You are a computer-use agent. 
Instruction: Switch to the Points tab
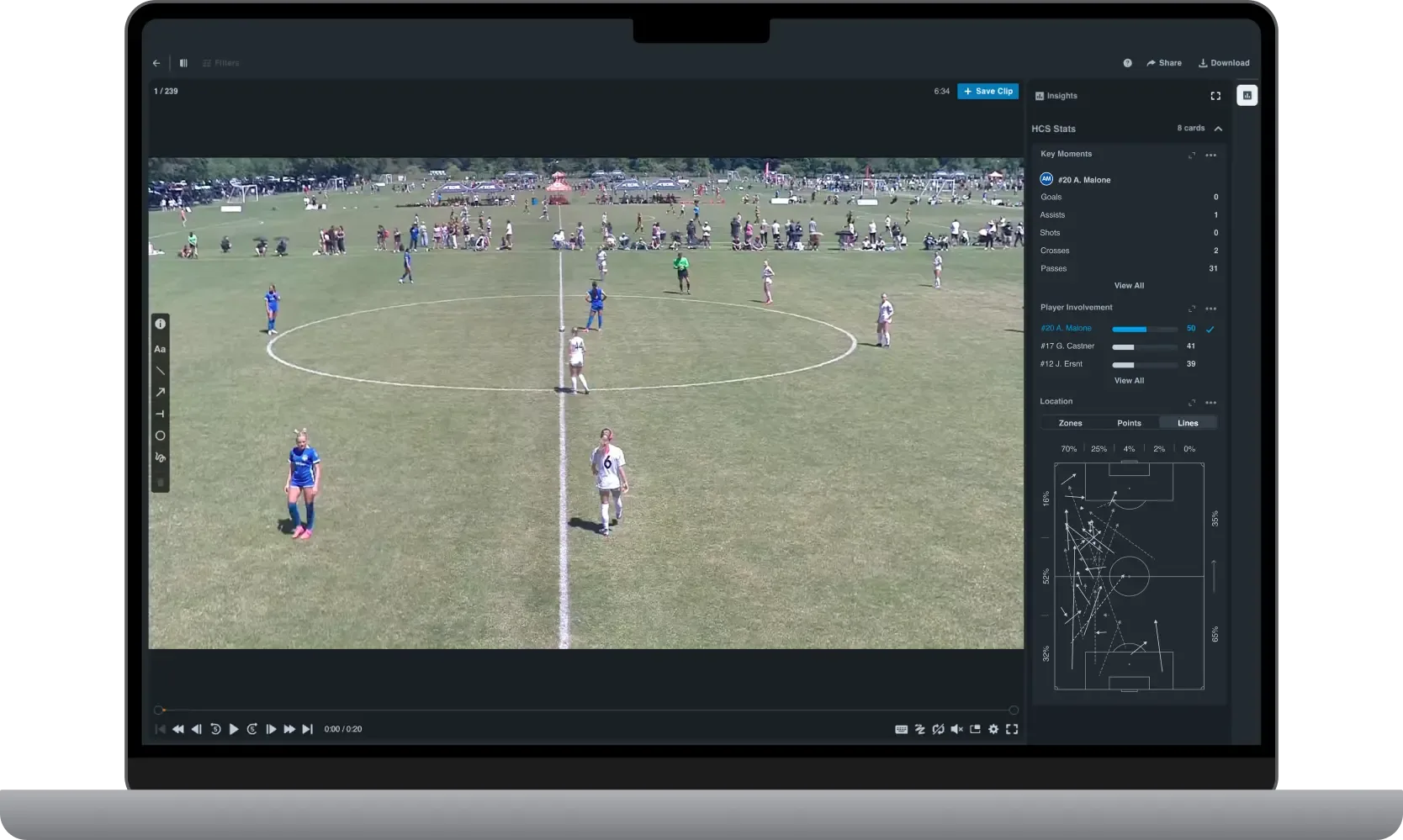coord(1129,423)
